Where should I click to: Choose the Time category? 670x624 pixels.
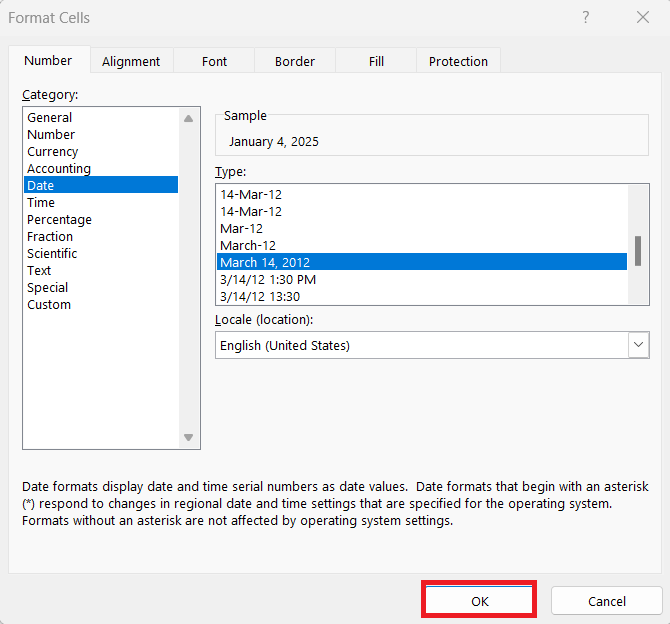[101, 202]
